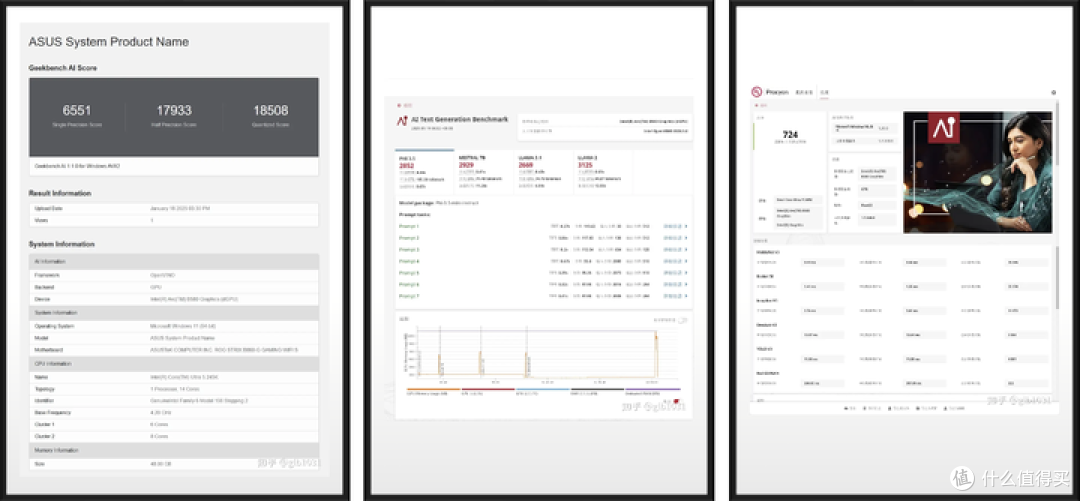The height and width of the screenshot is (501, 1080).
Task: Select the LLAMA 2 model tab
Action: [x=602, y=171]
